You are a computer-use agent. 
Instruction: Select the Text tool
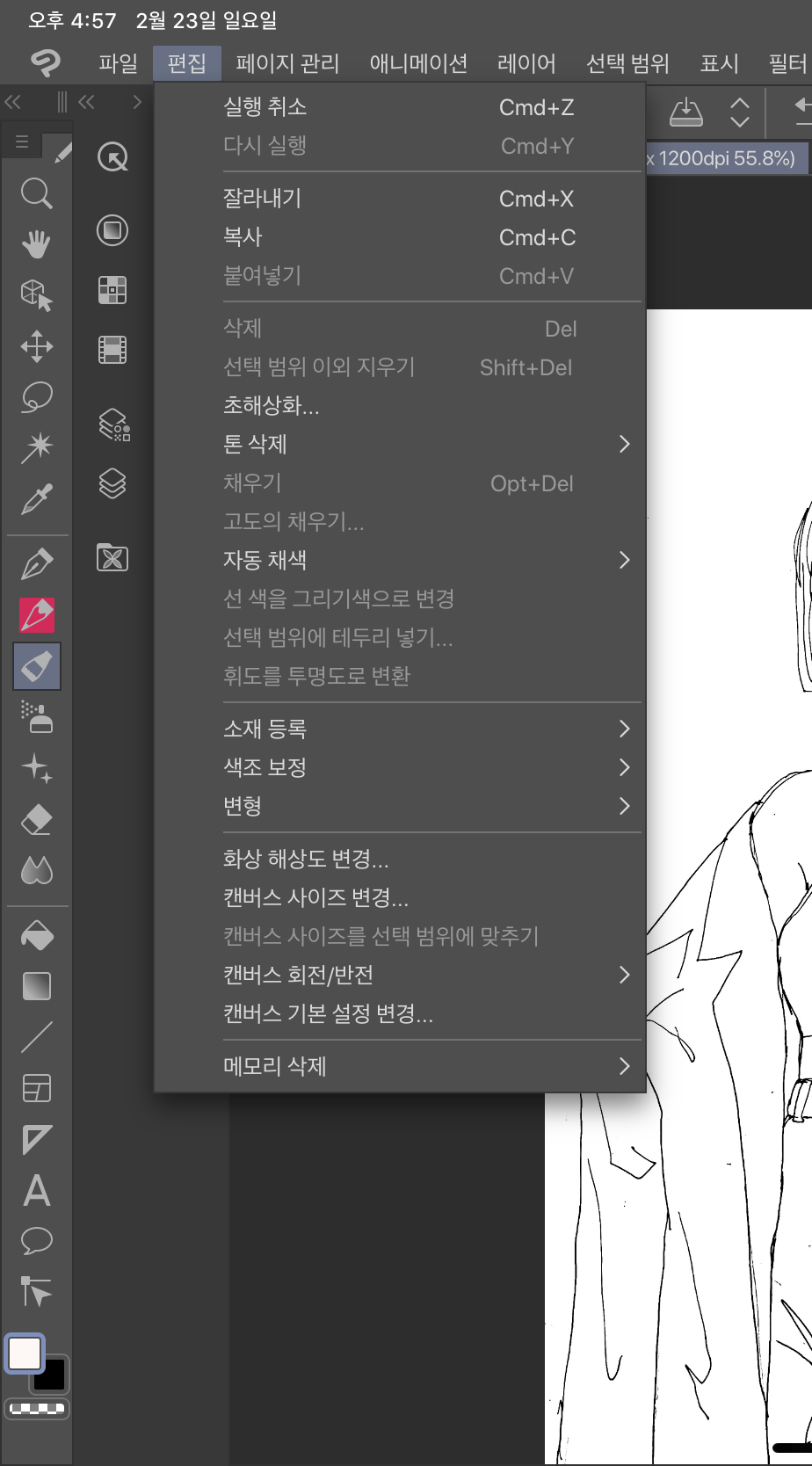tap(36, 1191)
